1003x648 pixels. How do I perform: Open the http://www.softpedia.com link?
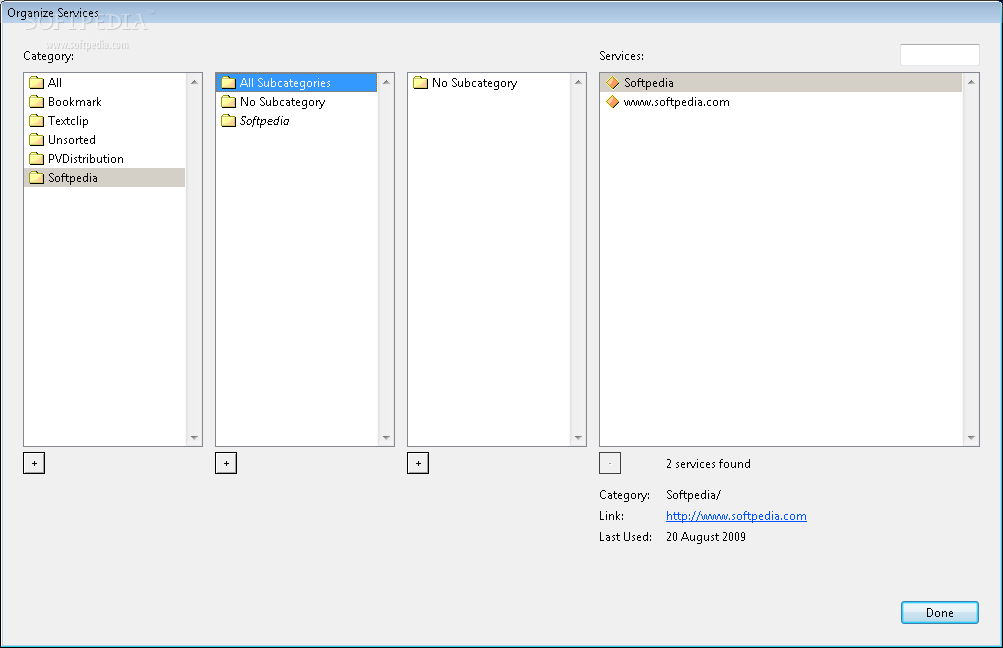pyautogui.click(x=736, y=516)
